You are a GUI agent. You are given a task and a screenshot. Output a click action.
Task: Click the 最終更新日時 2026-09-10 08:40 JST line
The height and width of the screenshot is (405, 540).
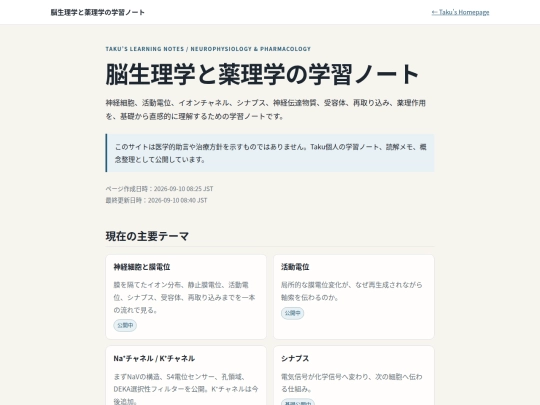click(156, 200)
